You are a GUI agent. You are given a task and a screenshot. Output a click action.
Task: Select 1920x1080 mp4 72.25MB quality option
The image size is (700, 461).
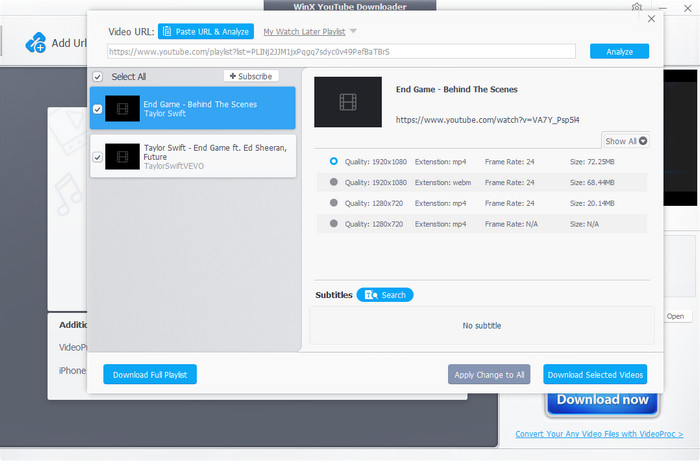pyautogui.click(x=333, y=161)
